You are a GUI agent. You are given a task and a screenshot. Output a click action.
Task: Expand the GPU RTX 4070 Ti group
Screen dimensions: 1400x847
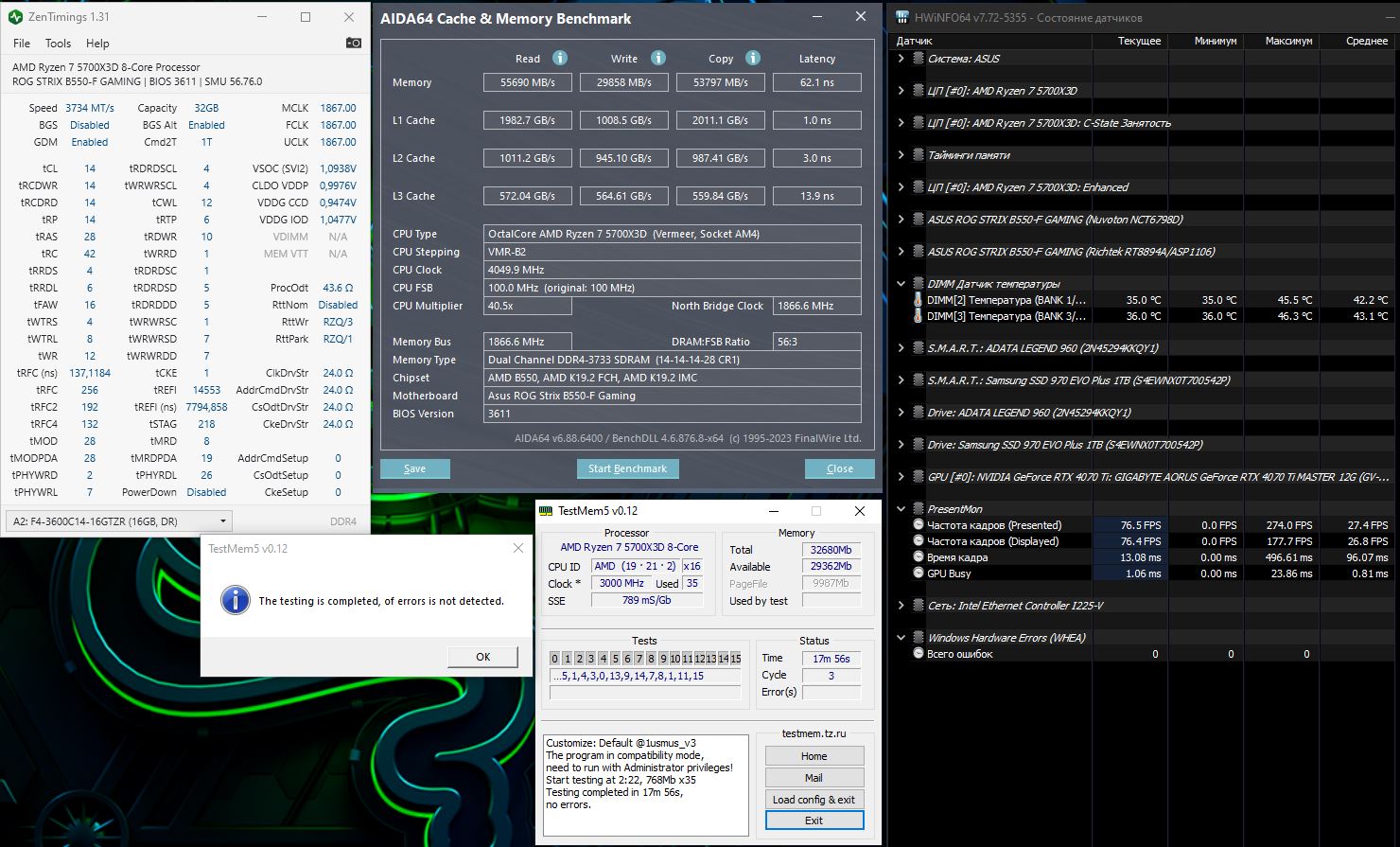pos(901,477)
